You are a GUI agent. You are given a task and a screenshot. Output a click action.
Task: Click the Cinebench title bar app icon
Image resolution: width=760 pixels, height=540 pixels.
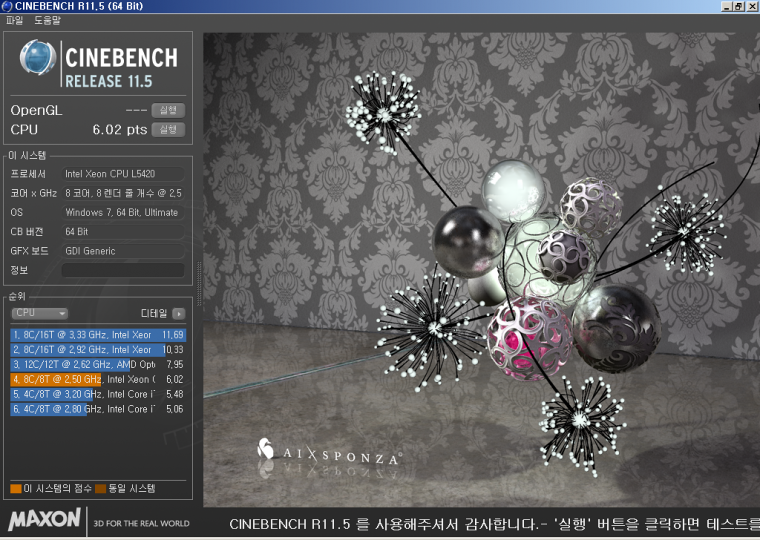pos(7,6)
